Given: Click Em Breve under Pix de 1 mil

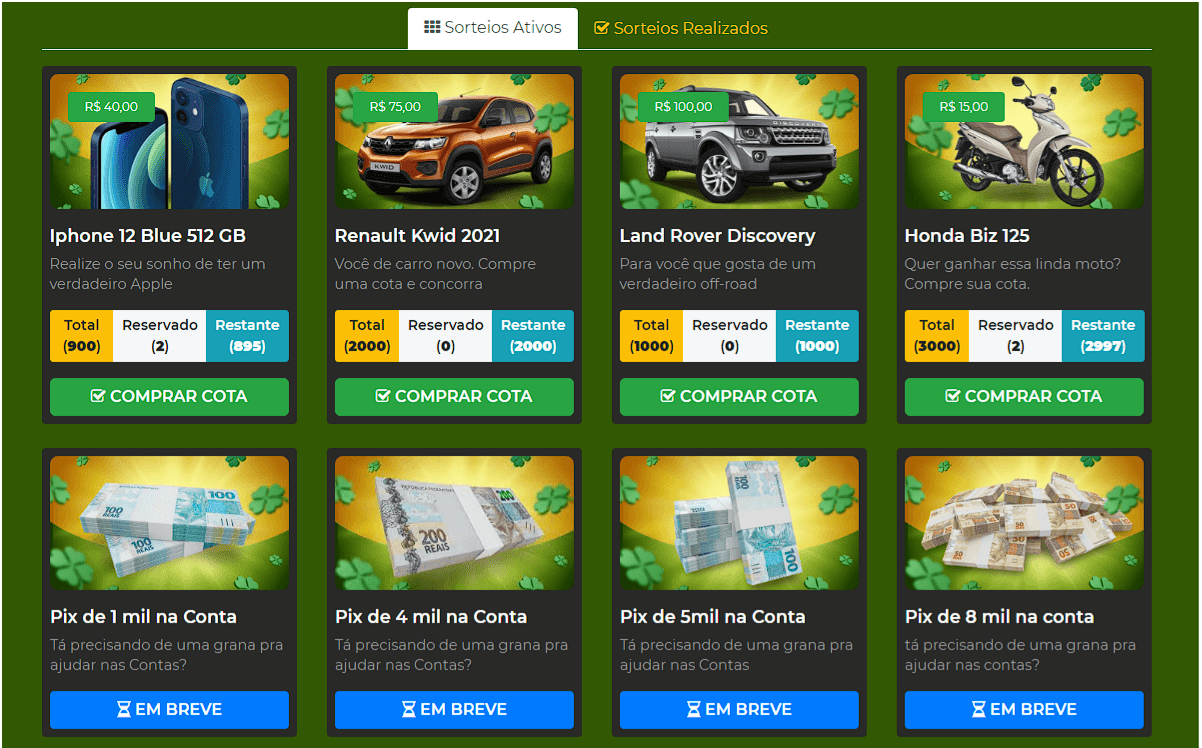Looking at the screenshot, I should coord(169,709).
